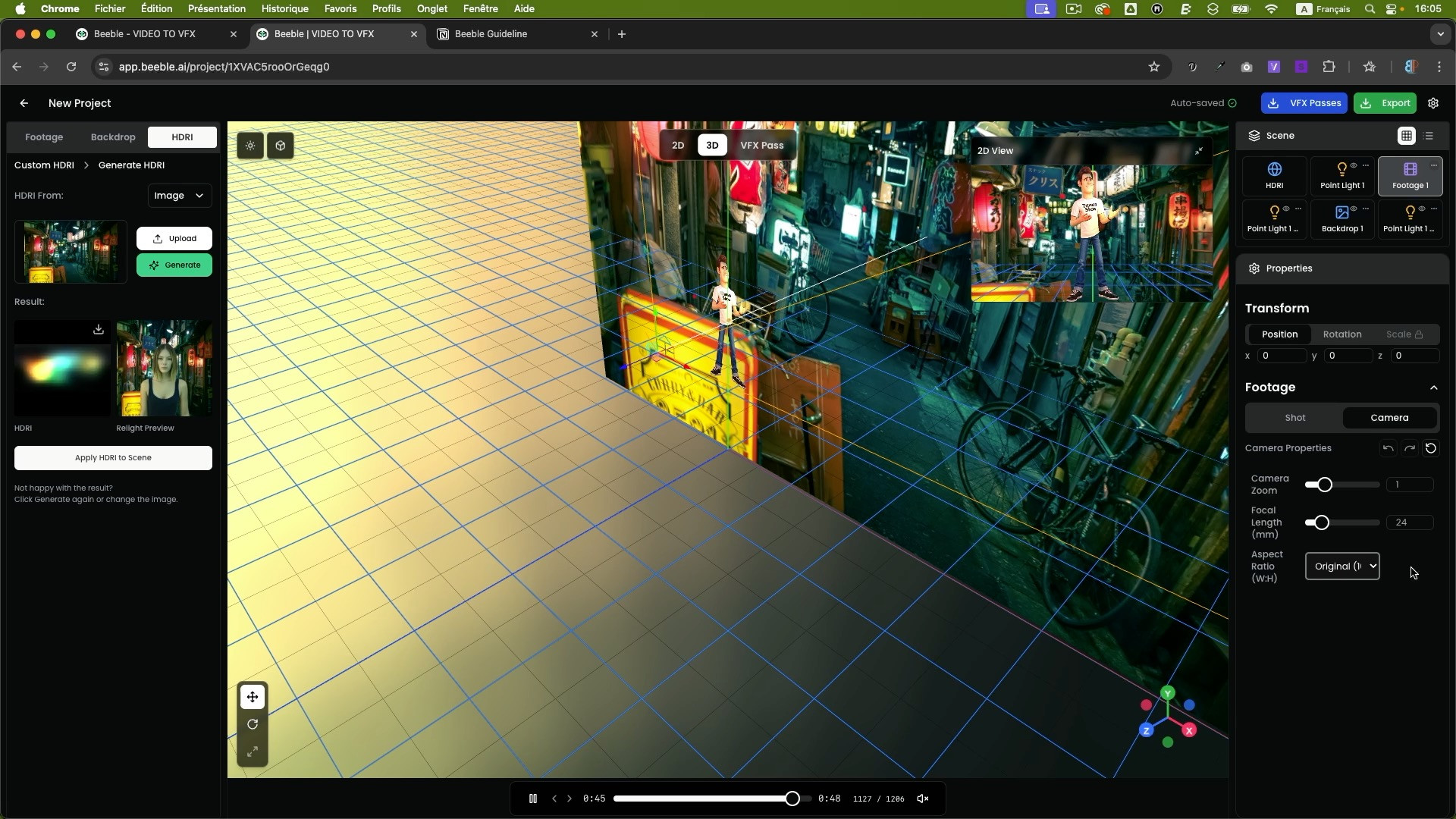The image size is (1456, 819).
Task: Click the VFX Passes download button
Action: [1304, 103]
